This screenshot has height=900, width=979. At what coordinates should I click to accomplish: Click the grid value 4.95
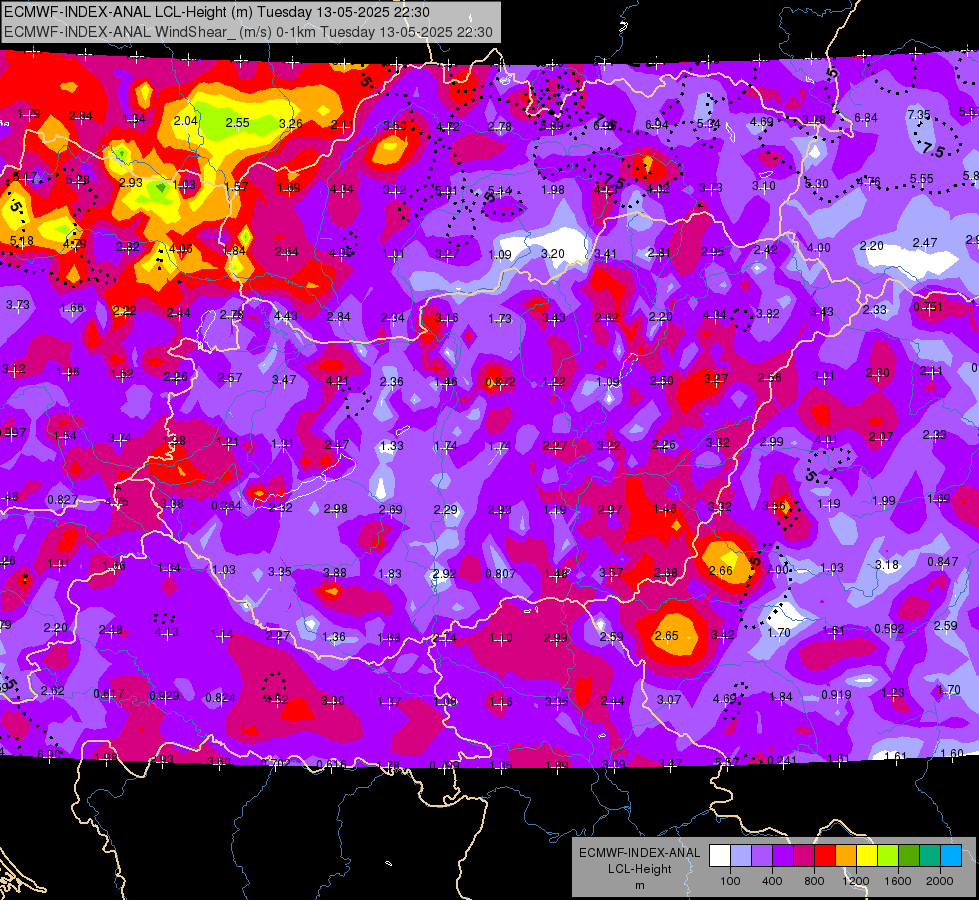click(341, 253)
